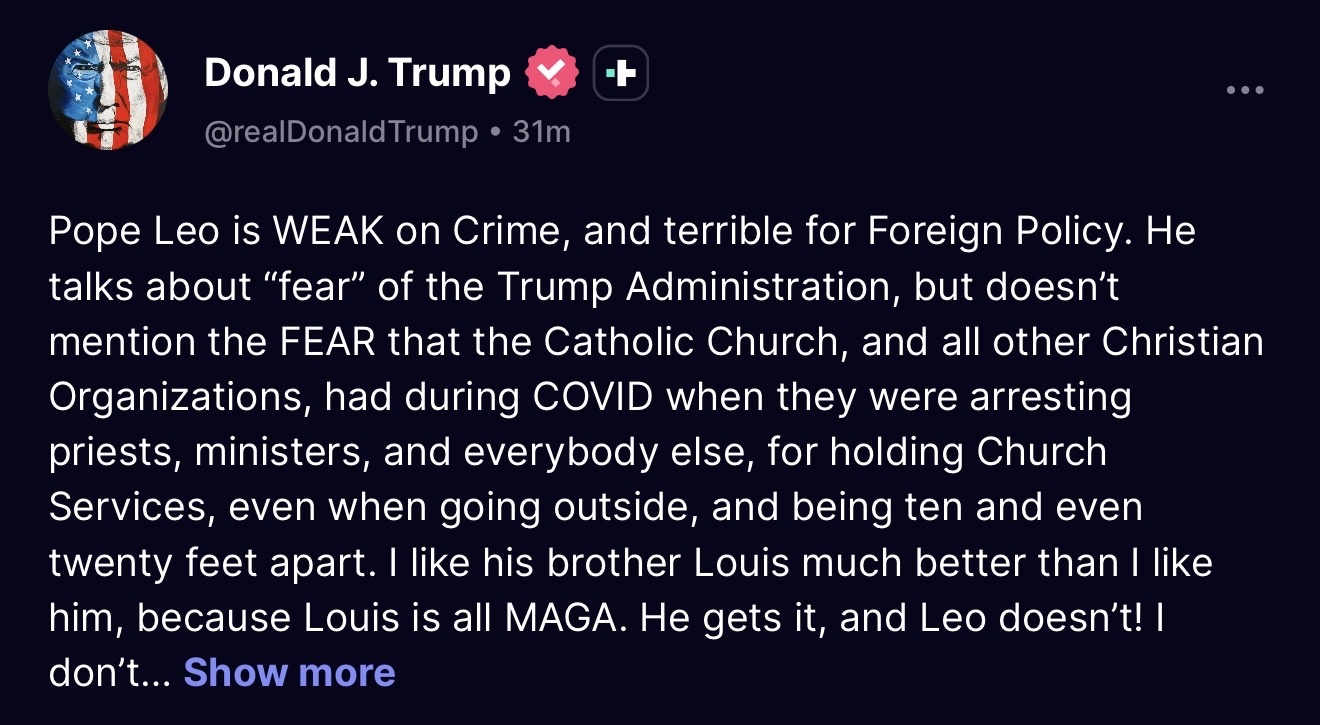Click the 31m post timestamp
Screen dimensions: 1320x725
click(541, 132)
